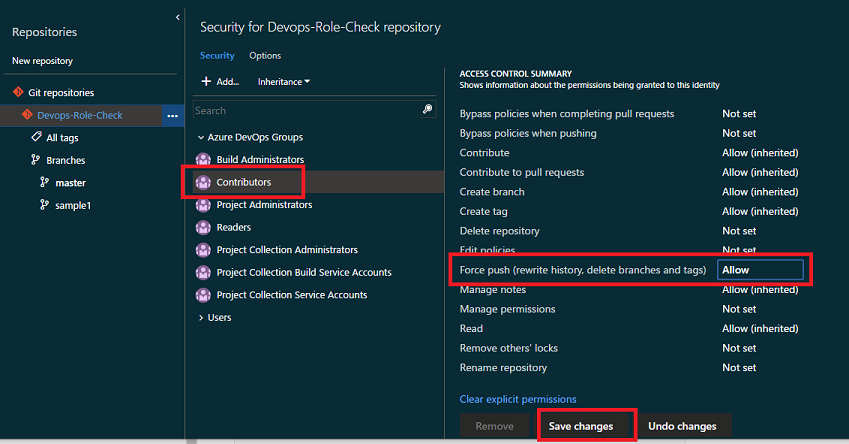Open the Devops-Role-Check ellipsis menu
This screenshot has height=444, width=849.
pyautogui.click(x=173, y=116)
